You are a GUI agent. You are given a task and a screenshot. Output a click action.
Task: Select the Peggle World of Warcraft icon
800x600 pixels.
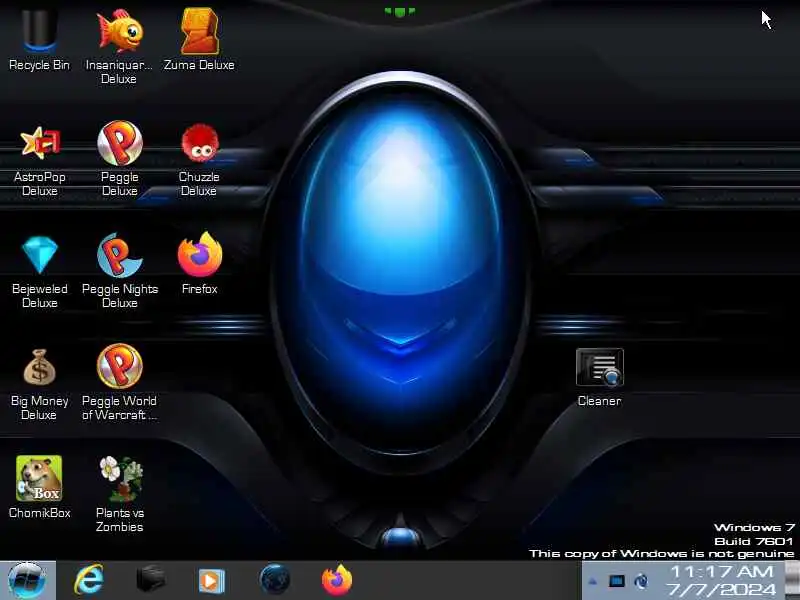(120, 366)
